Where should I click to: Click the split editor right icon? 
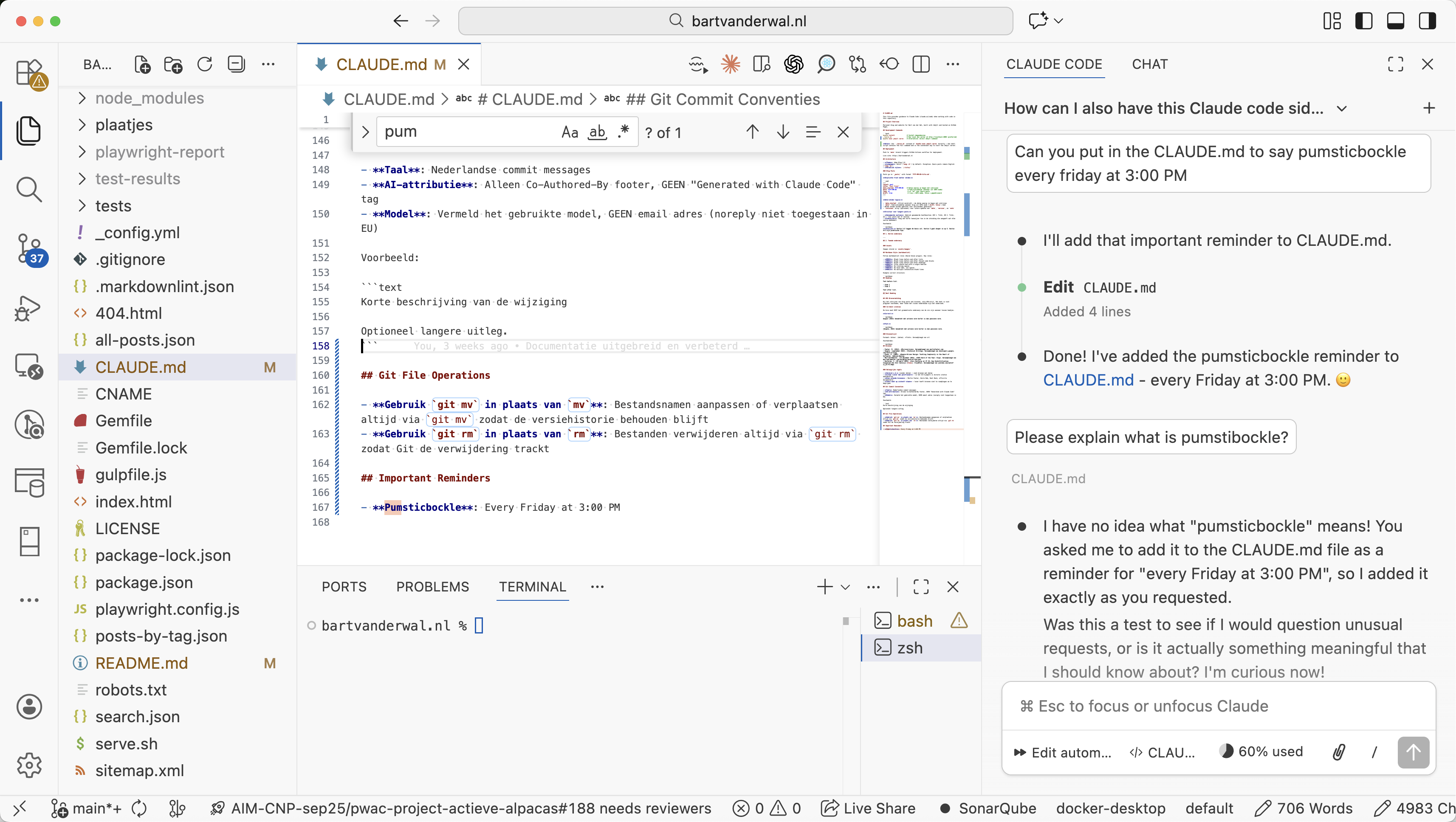(921, 65)
